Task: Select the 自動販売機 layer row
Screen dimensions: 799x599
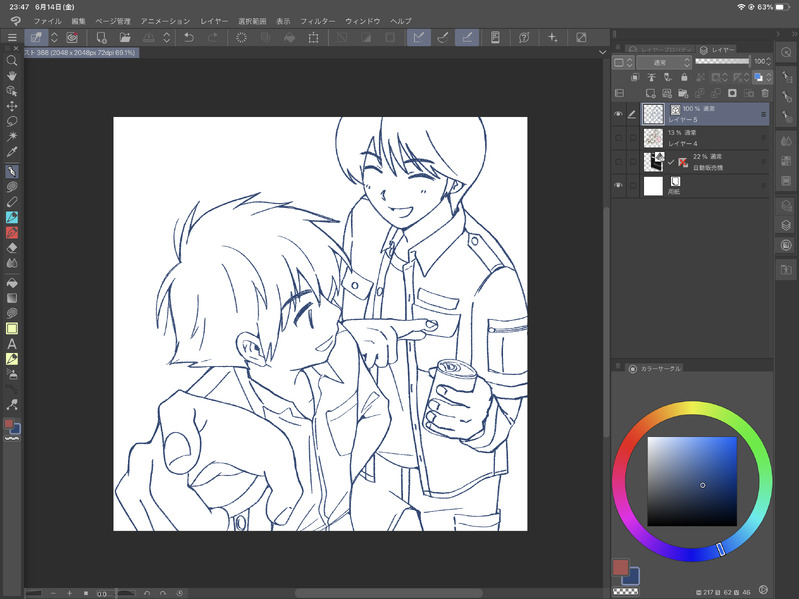Action: (x=705, y=162)
